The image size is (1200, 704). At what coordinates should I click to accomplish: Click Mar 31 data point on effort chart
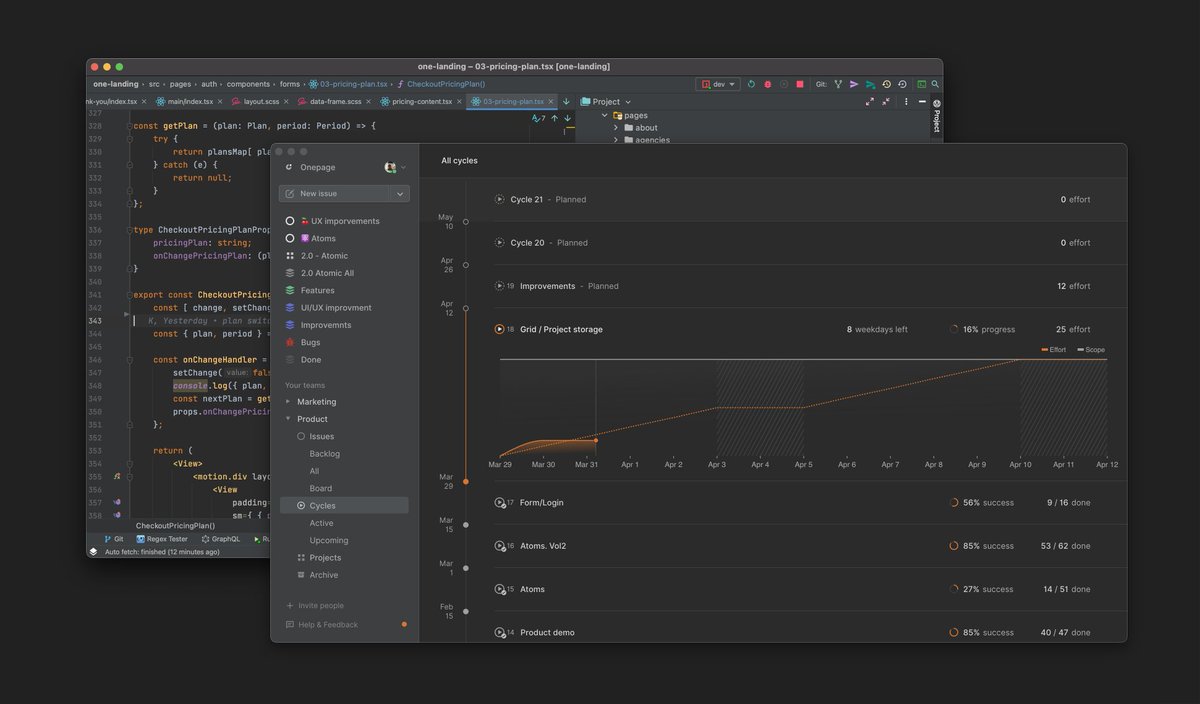click(596, 440)
